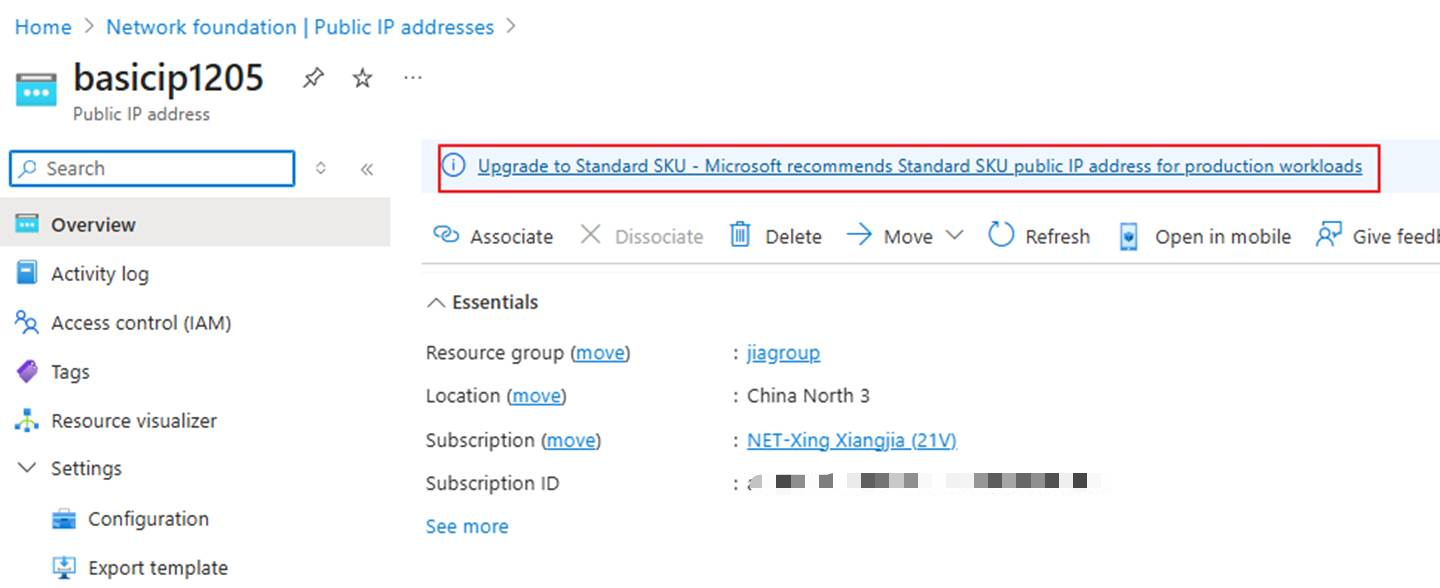
Task: Click Upgrade to Standard SKU link
Action: pyautogui.click(x=919, y=166)
